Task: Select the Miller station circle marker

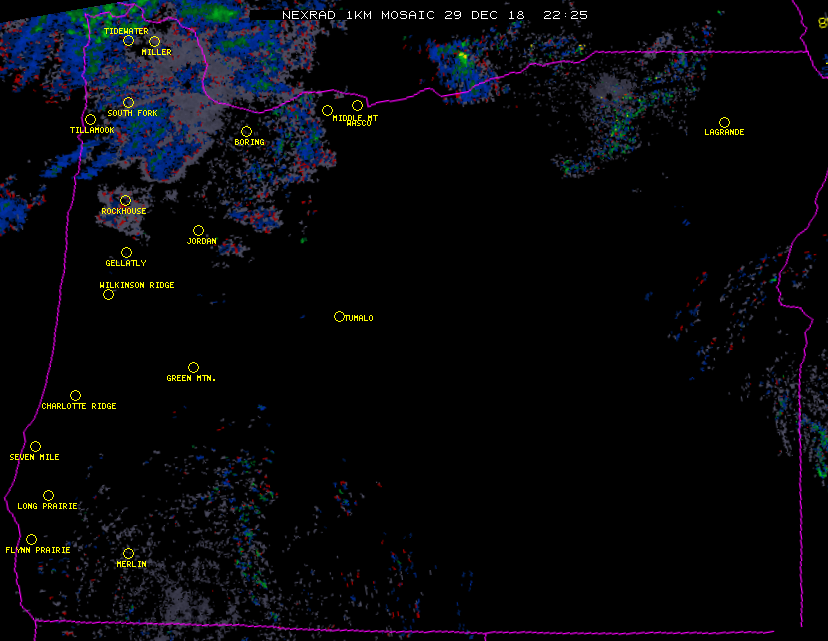Action: coord(154,41)
